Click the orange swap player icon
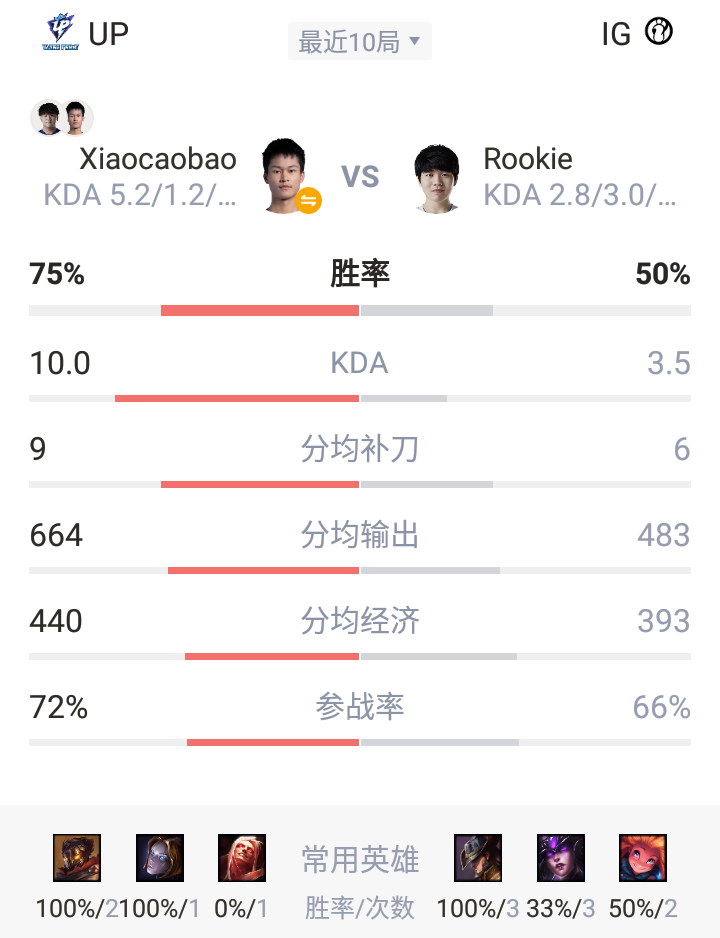This screenshot has width=720, height=938. point(309,200)
